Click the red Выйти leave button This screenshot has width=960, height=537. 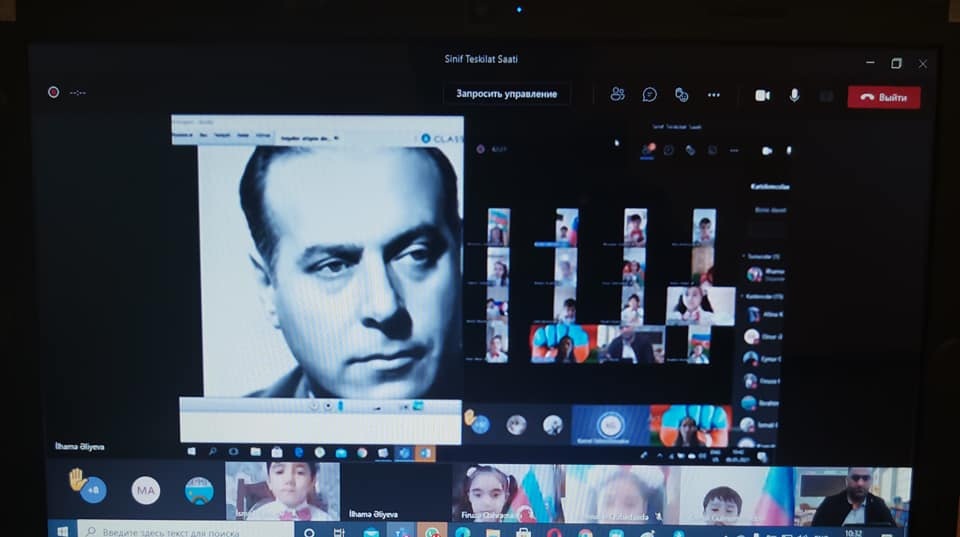(883, 97)
